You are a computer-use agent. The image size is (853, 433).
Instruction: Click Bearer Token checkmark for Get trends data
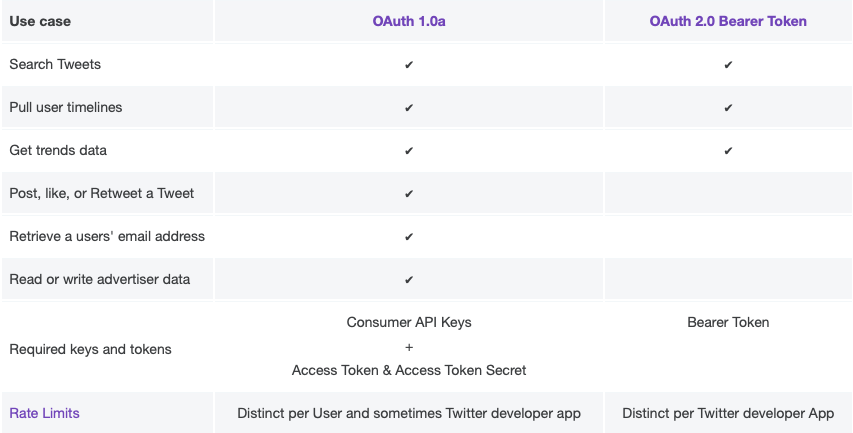(728, 151)
